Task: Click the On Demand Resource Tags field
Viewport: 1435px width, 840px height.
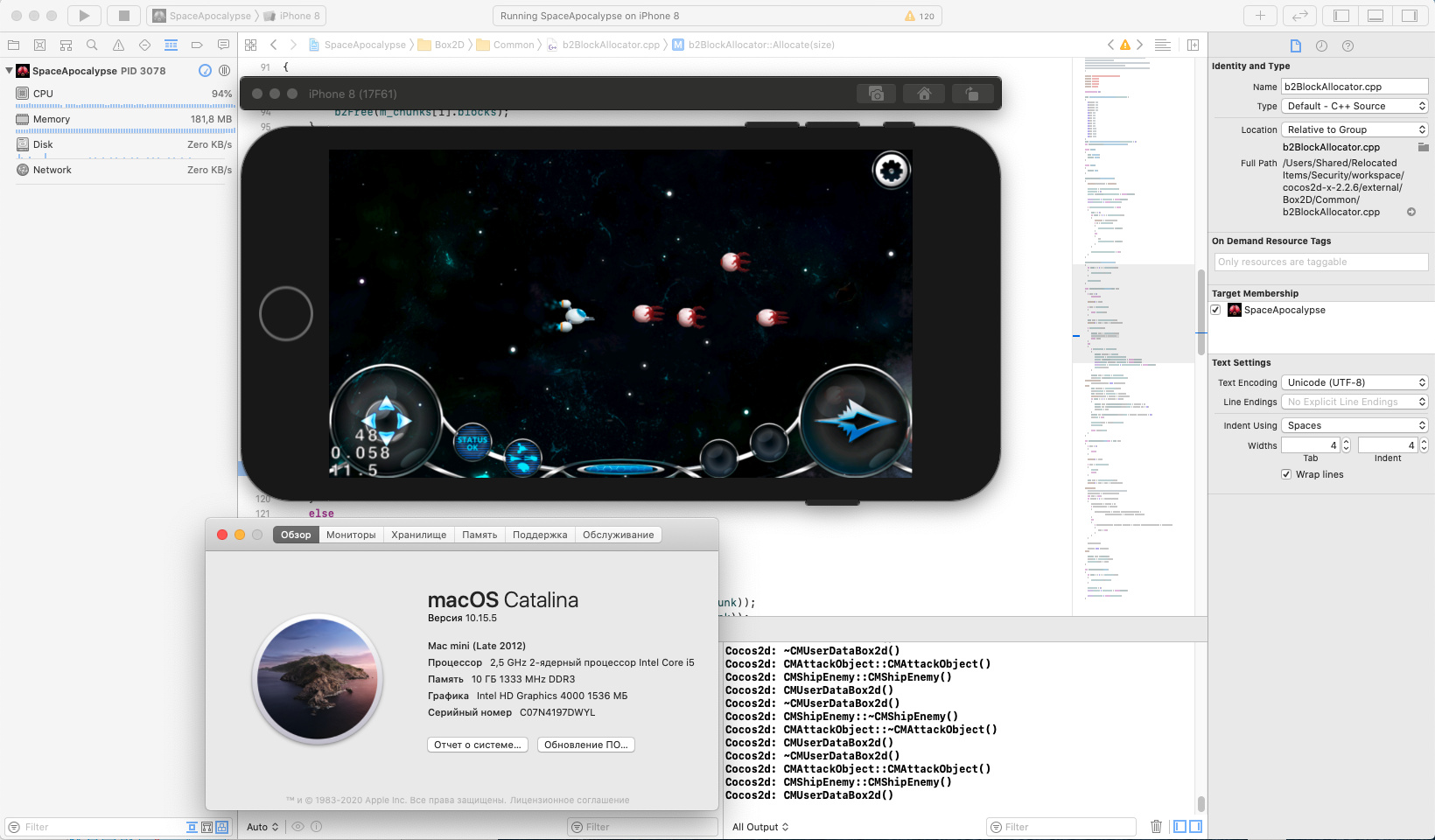Action: pyautogui.click(x=1321, y=262)
